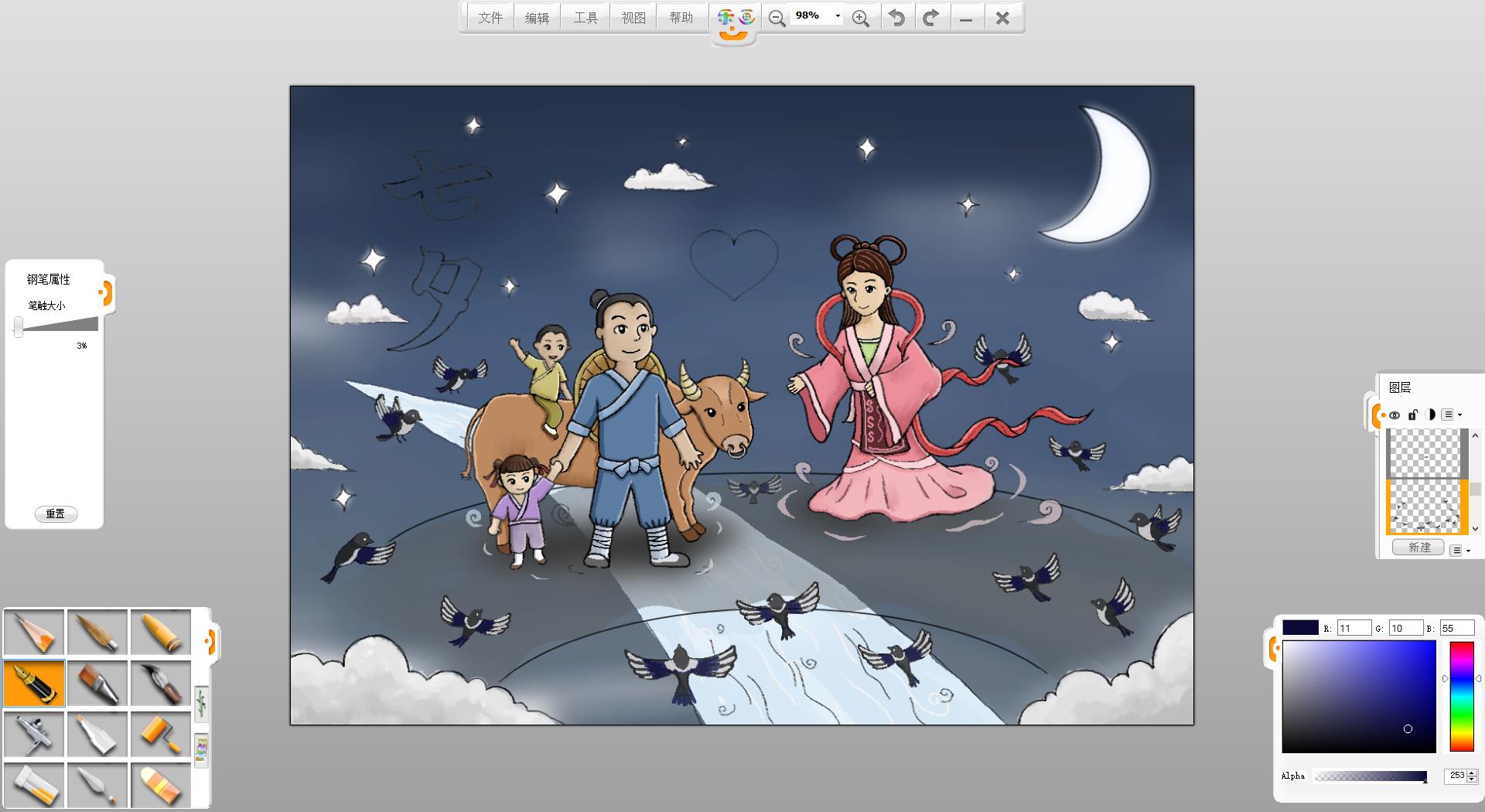Pick the paint roller tool
Image resolution: width=1485 pixels, height=812 pixels.
[x=160, y=734]
